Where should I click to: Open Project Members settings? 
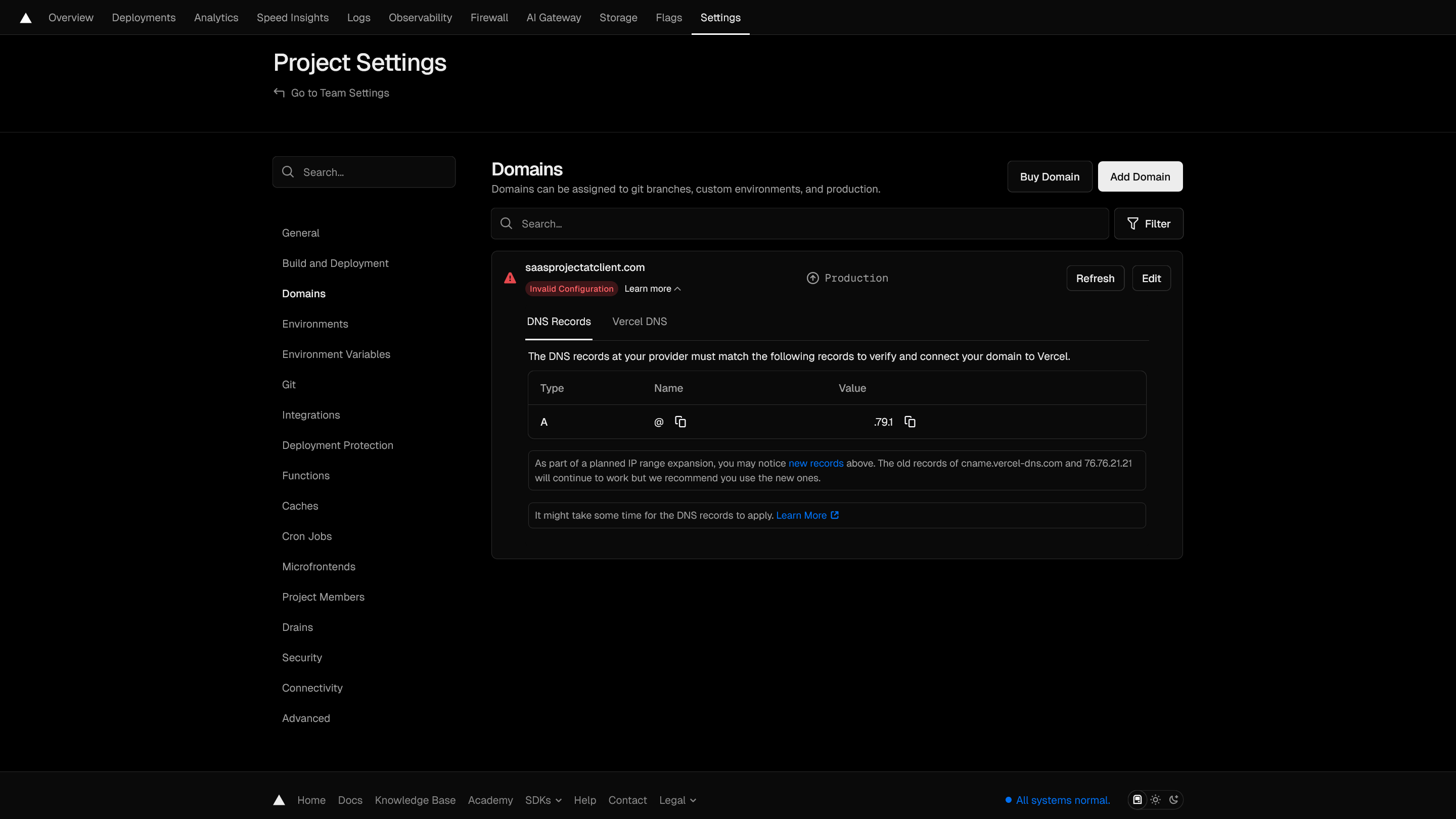324,597
